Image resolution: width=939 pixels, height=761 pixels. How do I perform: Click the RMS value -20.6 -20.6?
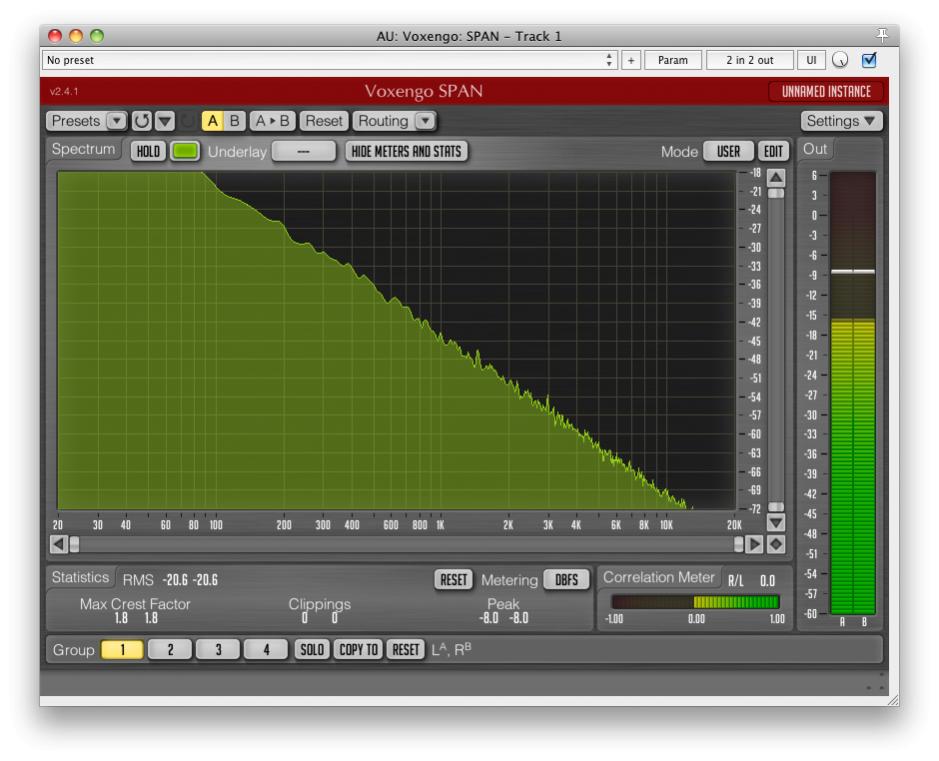pos(190,580)
